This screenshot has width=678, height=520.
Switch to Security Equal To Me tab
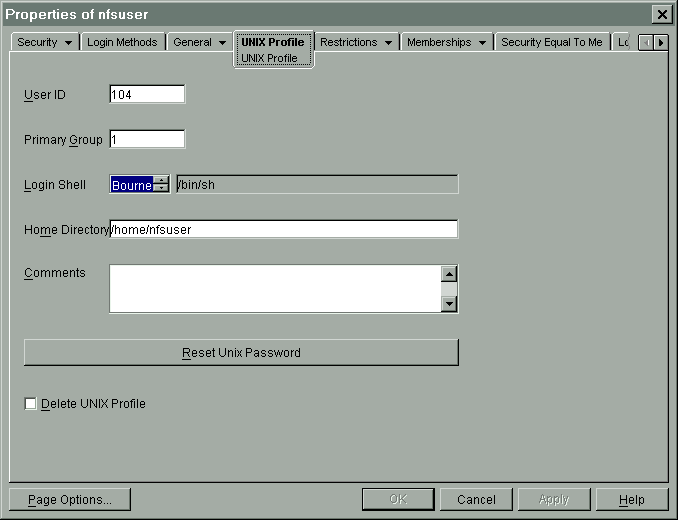point(552,42)
